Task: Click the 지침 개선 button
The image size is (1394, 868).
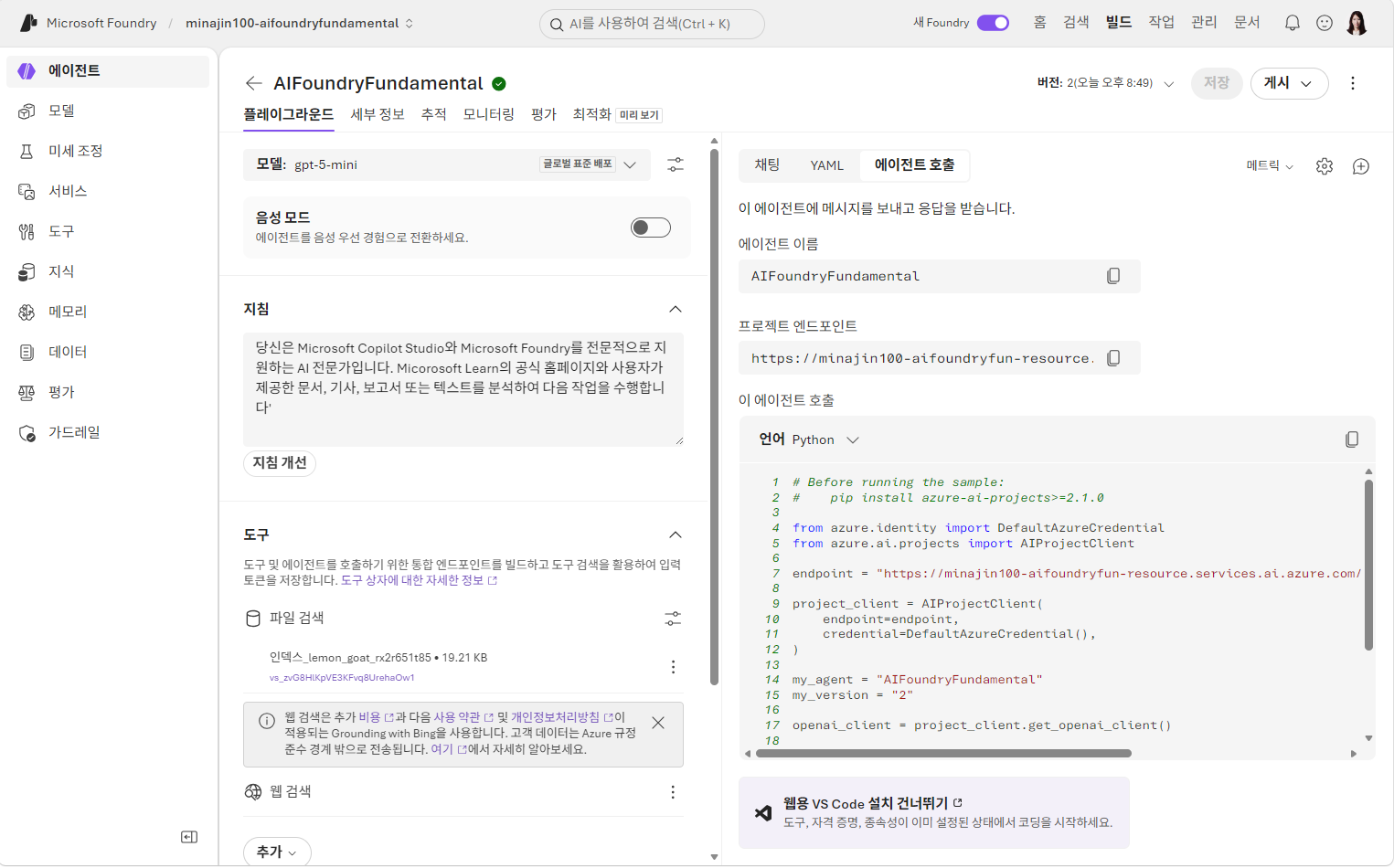Action: (280, 463)
